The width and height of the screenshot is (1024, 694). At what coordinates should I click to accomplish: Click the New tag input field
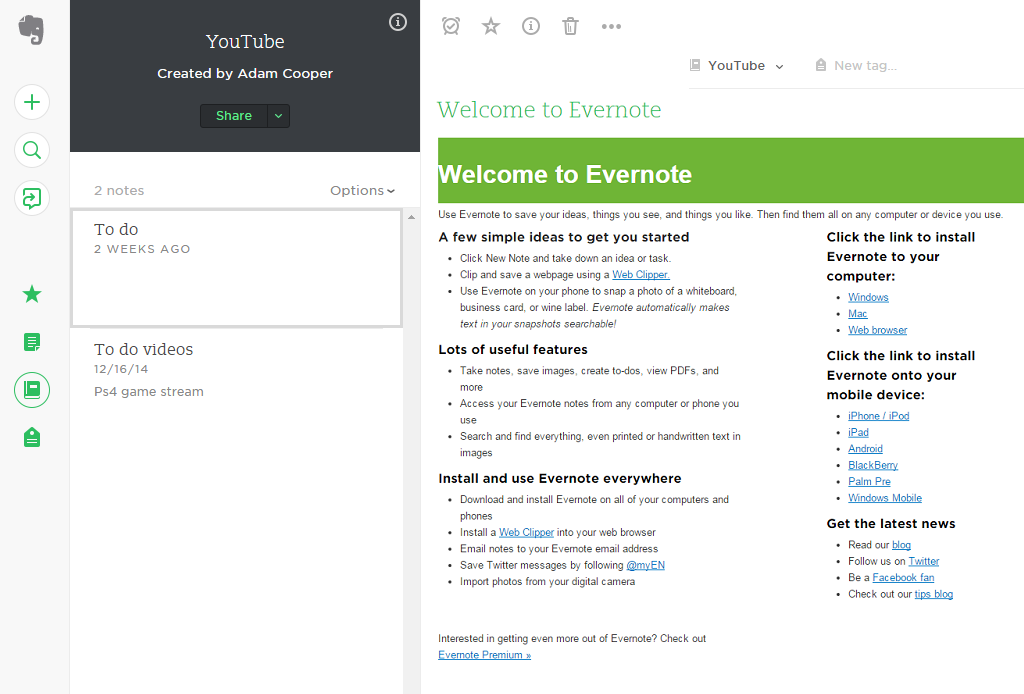(865, 66)
